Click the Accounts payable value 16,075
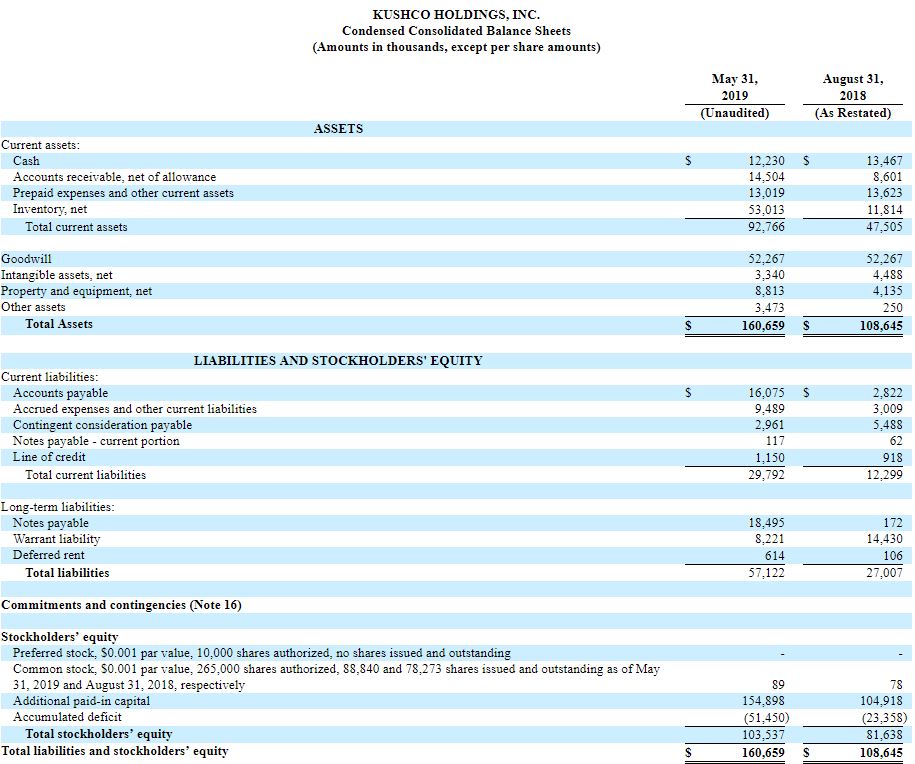 (766, 393)
